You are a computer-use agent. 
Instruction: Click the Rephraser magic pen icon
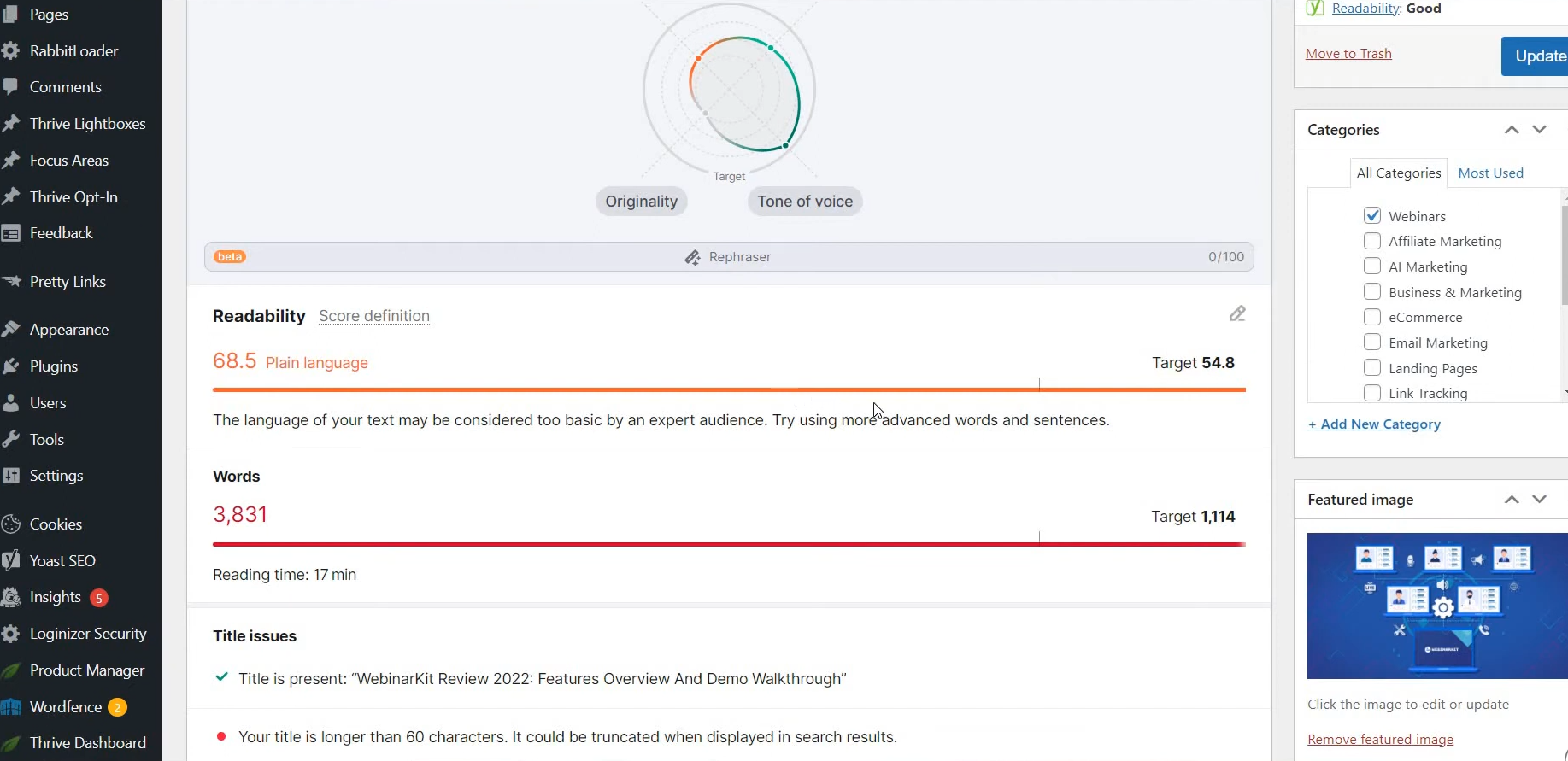click(x=693, y=257)
